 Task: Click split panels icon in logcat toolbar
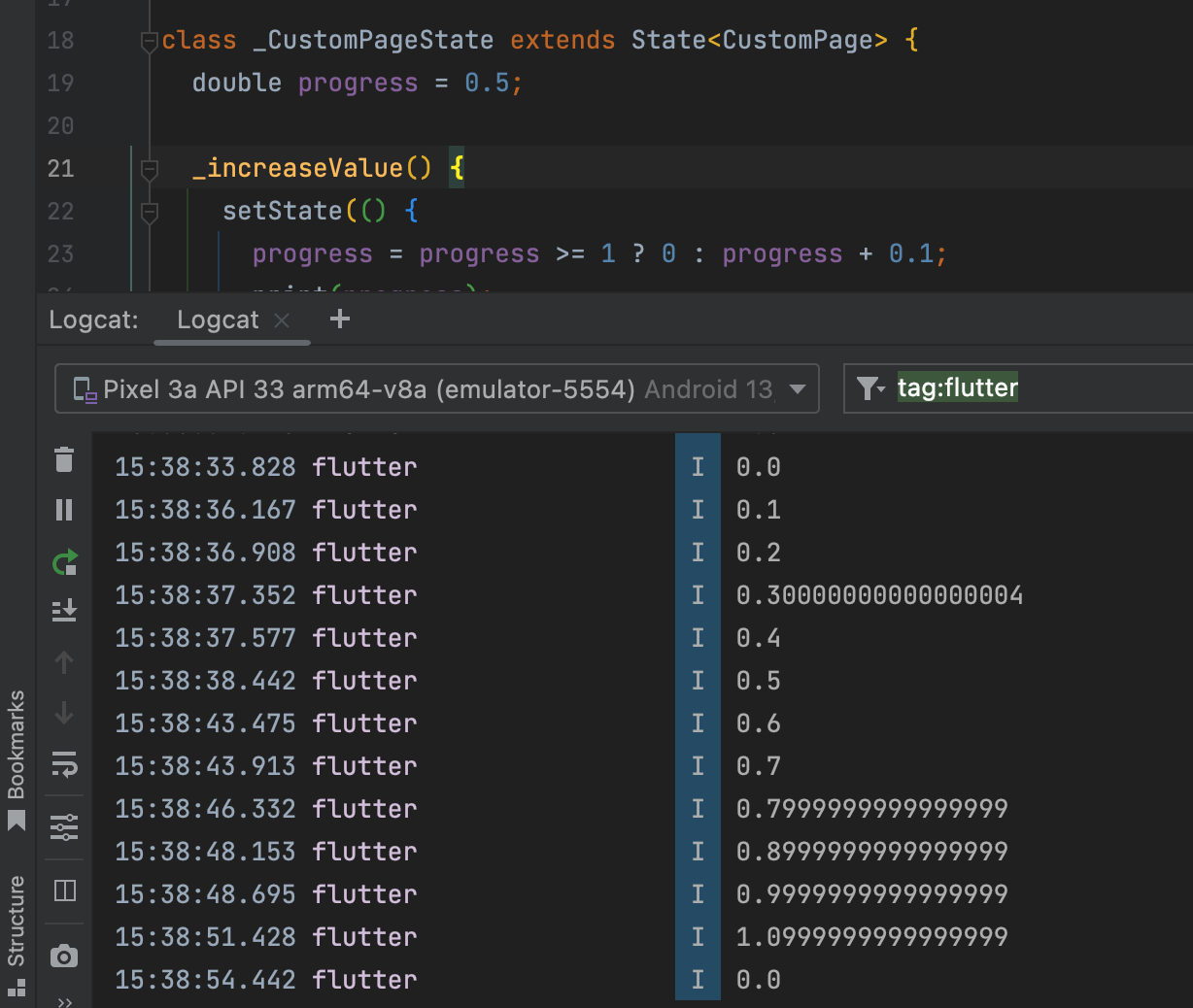point(64,890)
